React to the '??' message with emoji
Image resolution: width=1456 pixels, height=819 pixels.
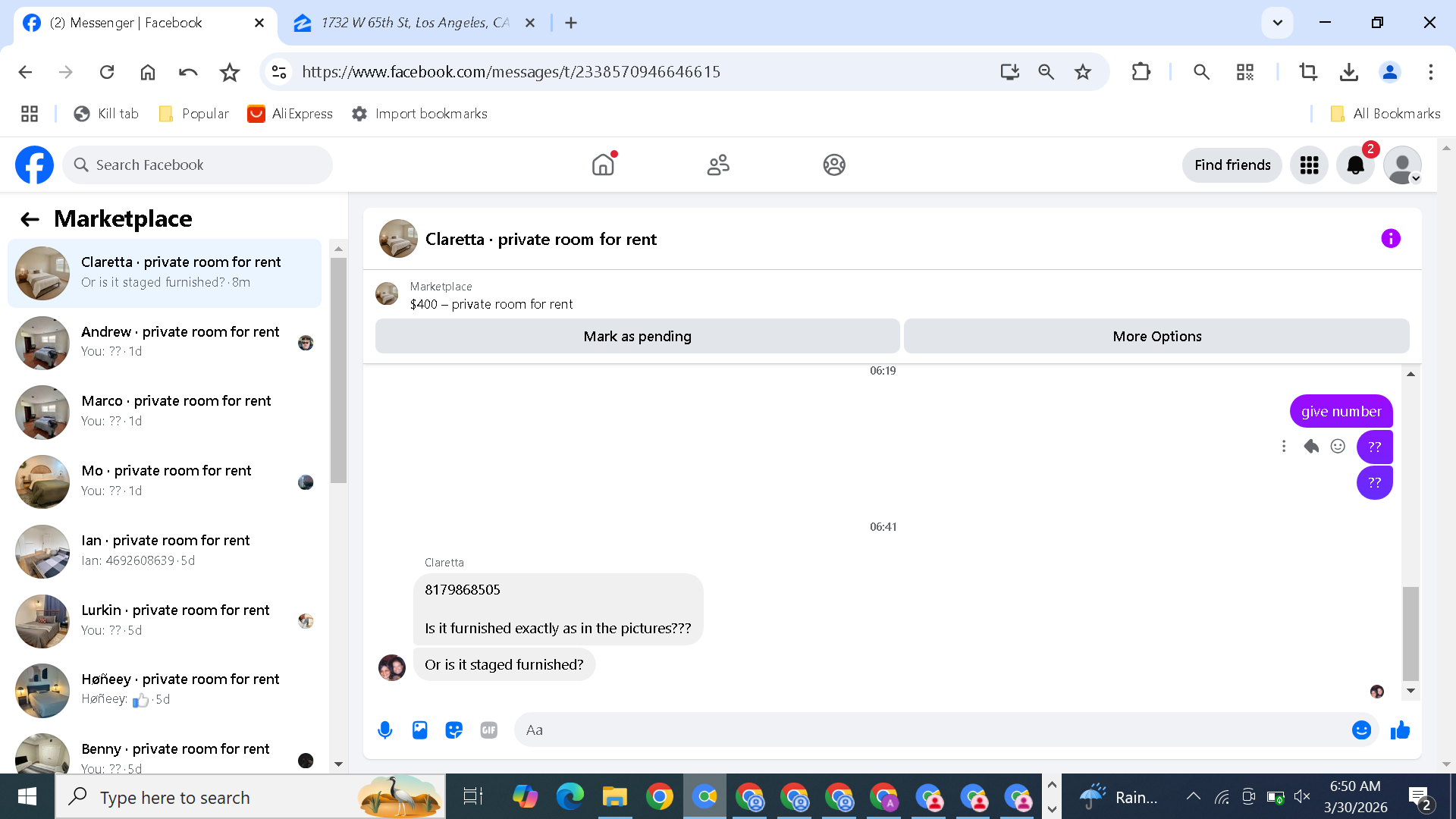(x=1338, y=446)
